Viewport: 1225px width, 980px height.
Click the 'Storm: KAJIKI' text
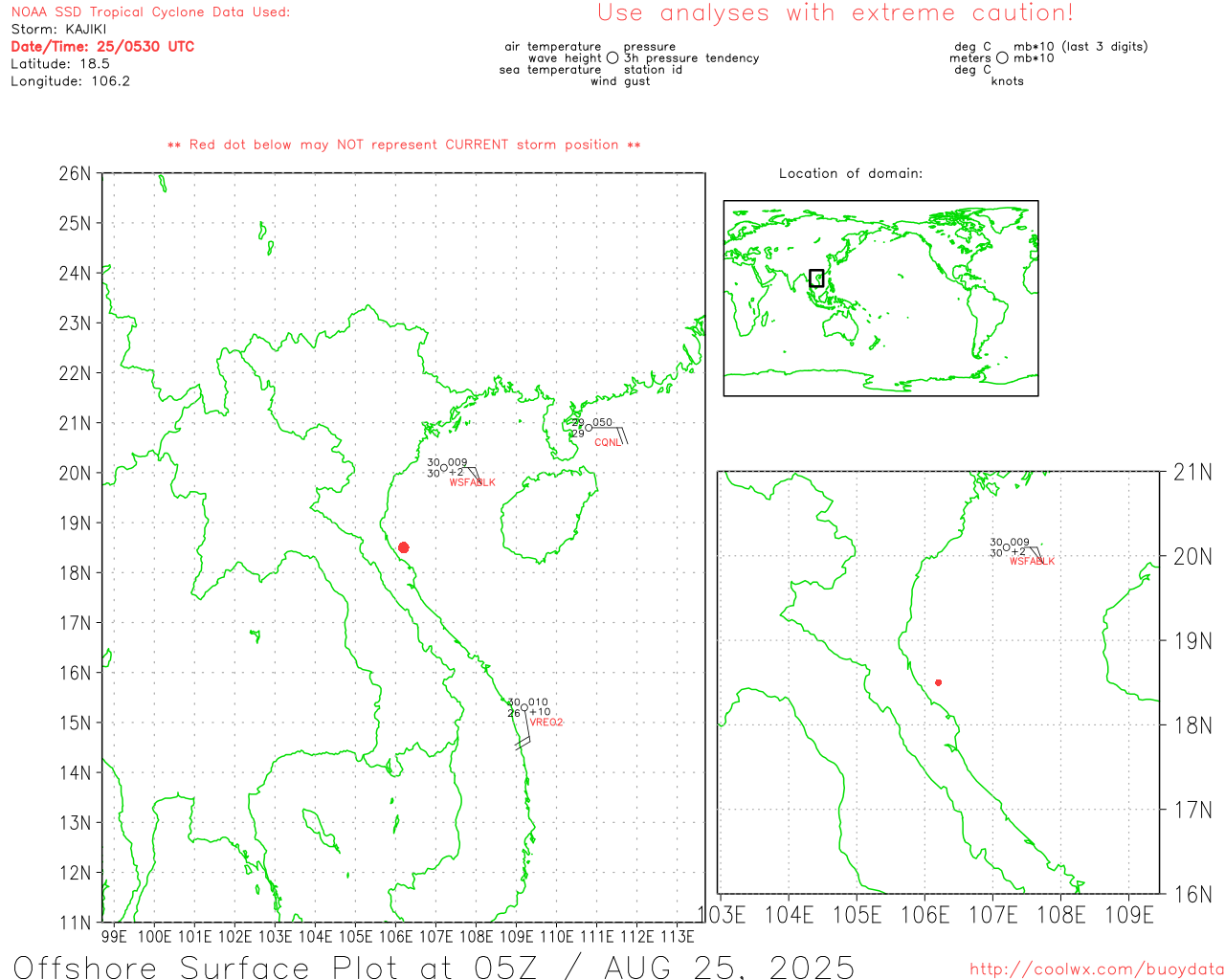[58, 30]
